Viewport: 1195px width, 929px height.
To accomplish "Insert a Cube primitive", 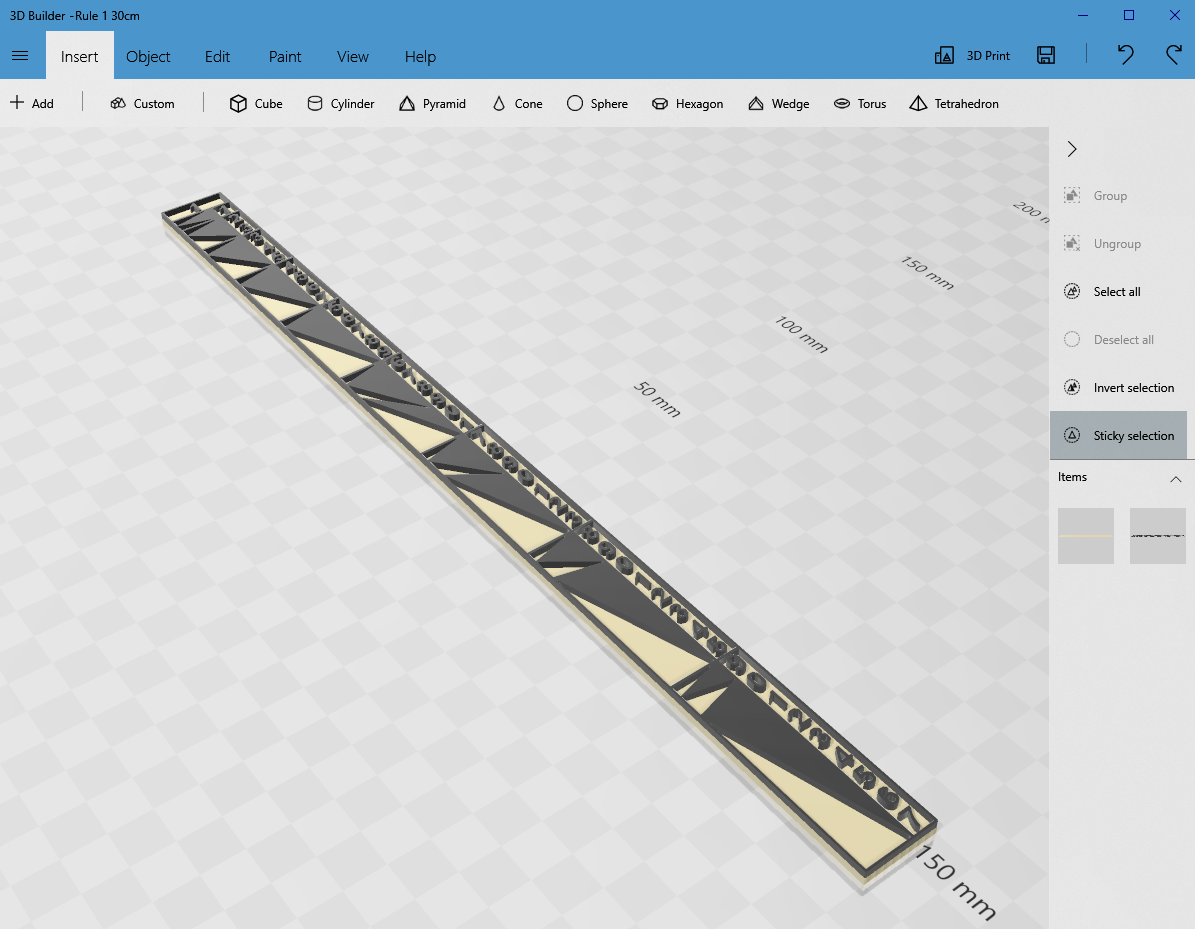I will click(256, 103).
